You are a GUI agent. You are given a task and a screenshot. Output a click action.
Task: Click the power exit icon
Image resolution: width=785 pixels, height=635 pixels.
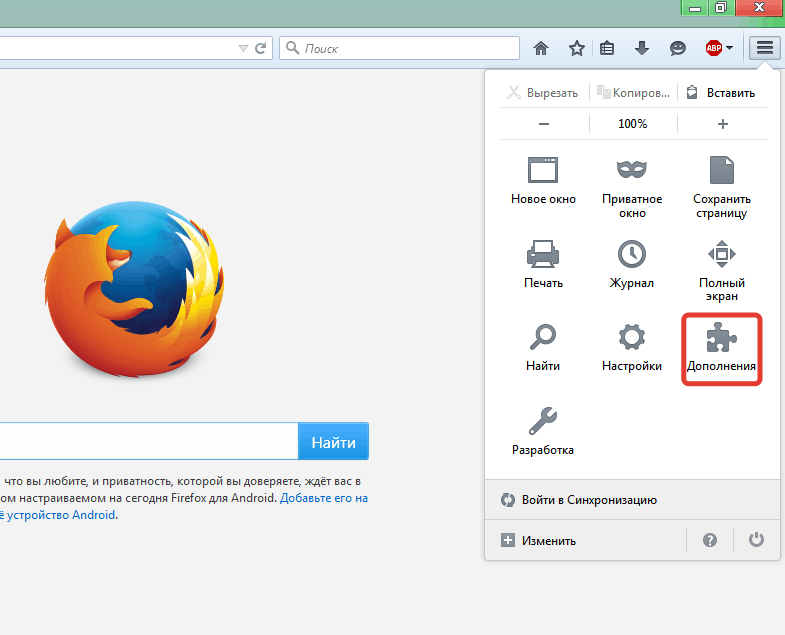coord(756,540)
